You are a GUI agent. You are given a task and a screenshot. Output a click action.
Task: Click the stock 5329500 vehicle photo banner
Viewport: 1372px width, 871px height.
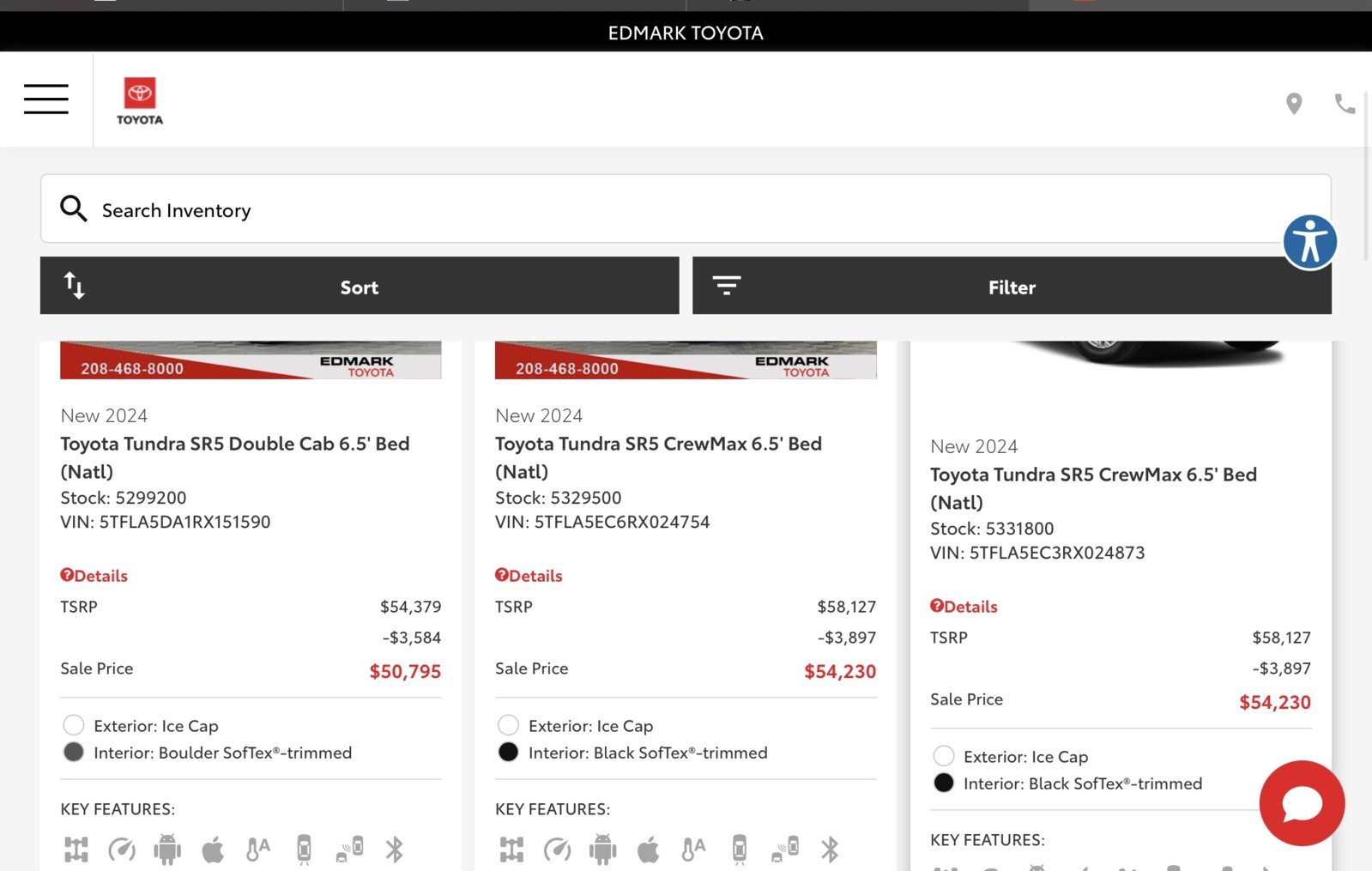(686, 360)
